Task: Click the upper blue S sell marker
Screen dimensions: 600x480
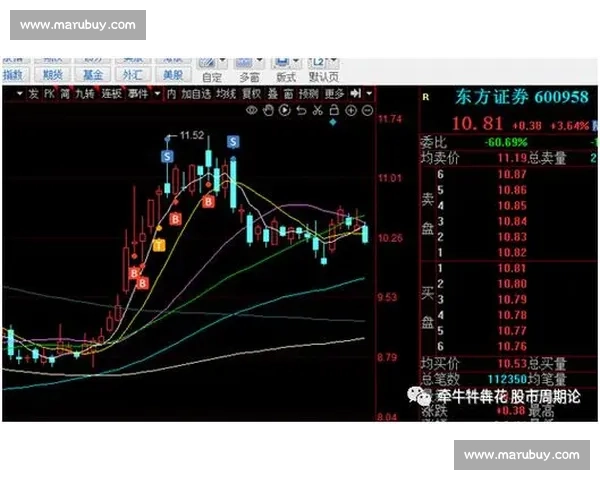Action: click(233, 142)
